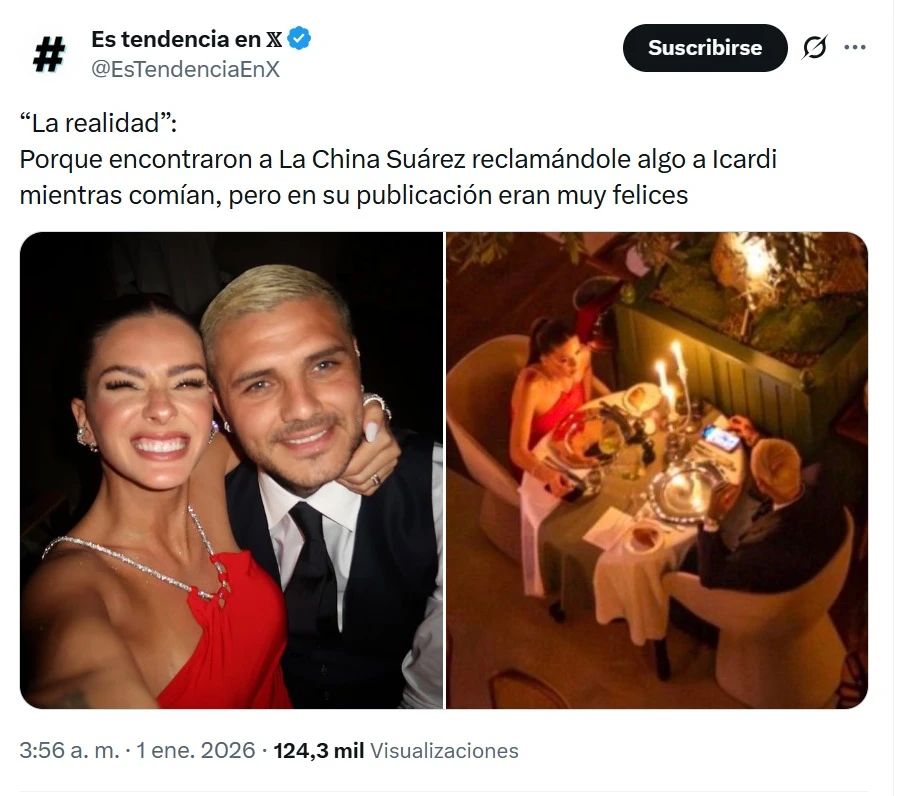Click the 1 ene. 2026 date
The image size is (913, 796).
pos(196,750)
